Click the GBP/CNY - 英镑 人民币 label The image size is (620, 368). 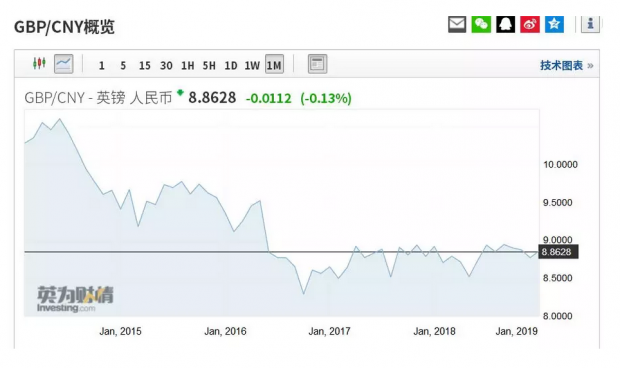pyautogui.click(x=98, y=98)
